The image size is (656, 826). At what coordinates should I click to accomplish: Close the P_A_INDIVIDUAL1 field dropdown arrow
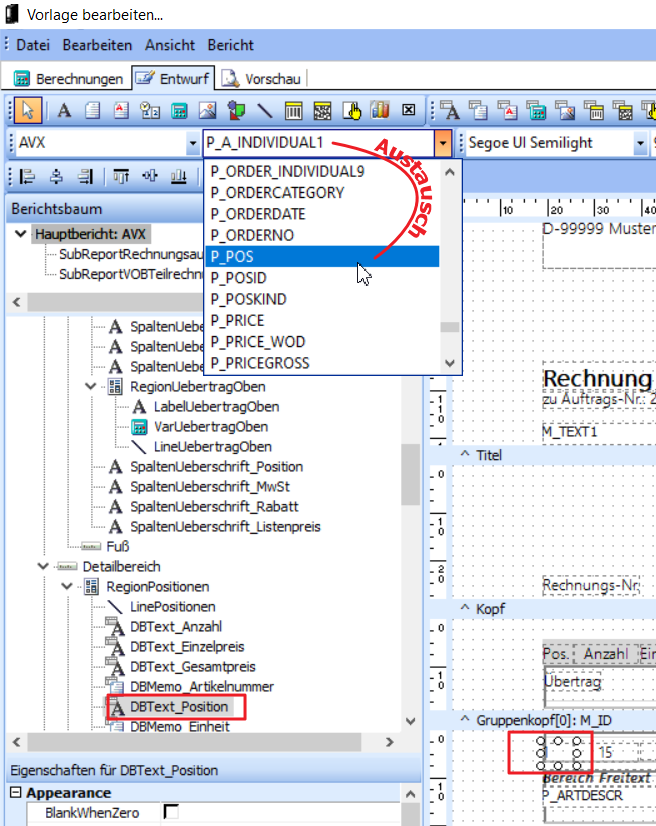click(443, 143)
